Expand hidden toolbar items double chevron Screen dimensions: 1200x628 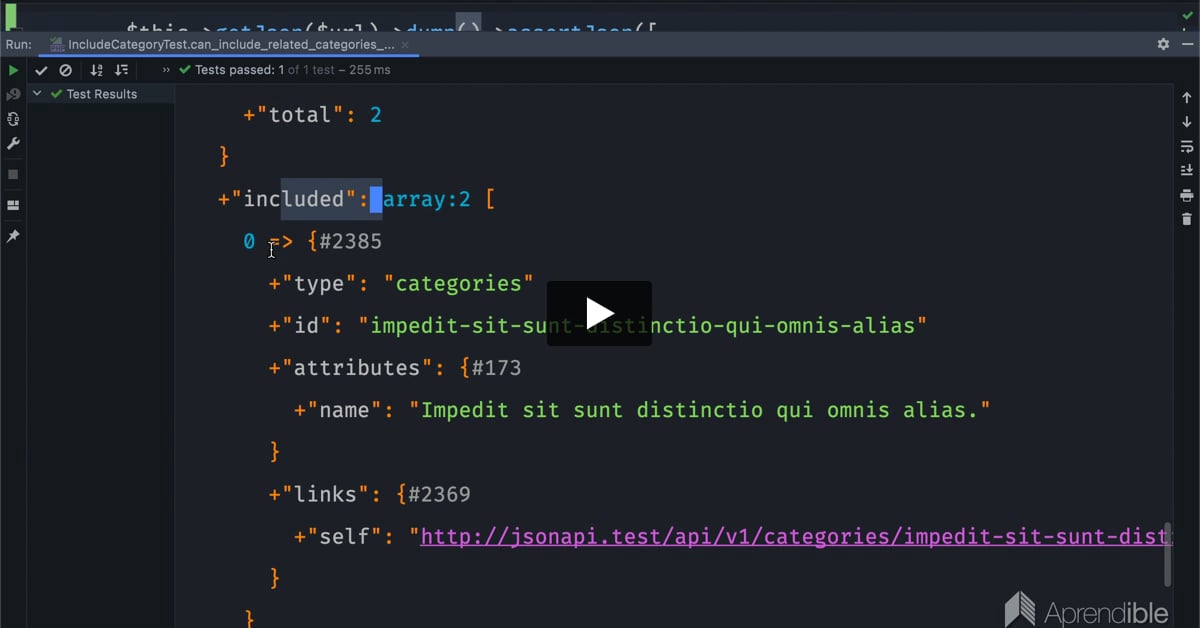click(166, 70)
